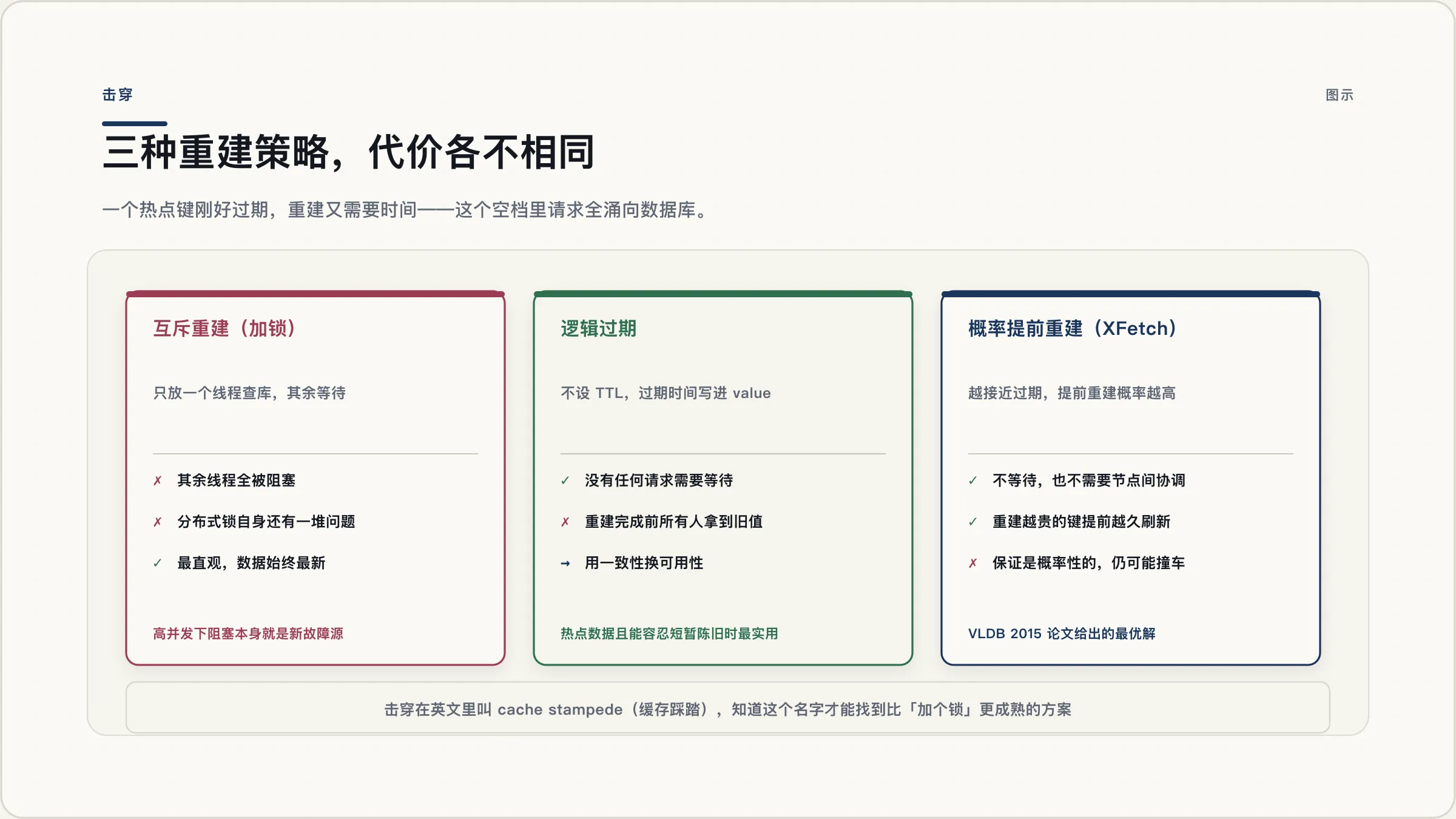Click the subtitle starting 一个热点键刚好过期
This screenshot has height=819, width=1456.
click(x=405, y=210)
